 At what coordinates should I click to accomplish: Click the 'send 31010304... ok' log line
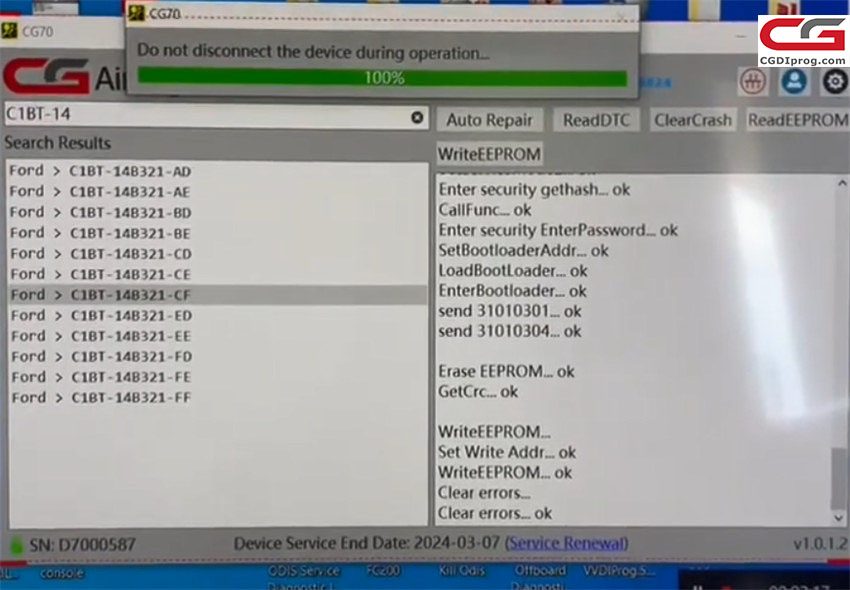pyautogui.click(x=510, y=331)
